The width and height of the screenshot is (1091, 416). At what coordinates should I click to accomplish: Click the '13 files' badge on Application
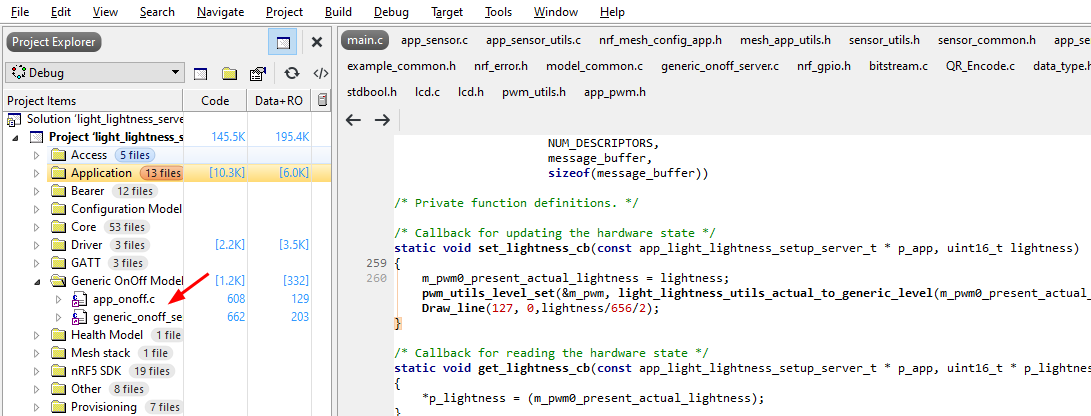pos(161,173)
